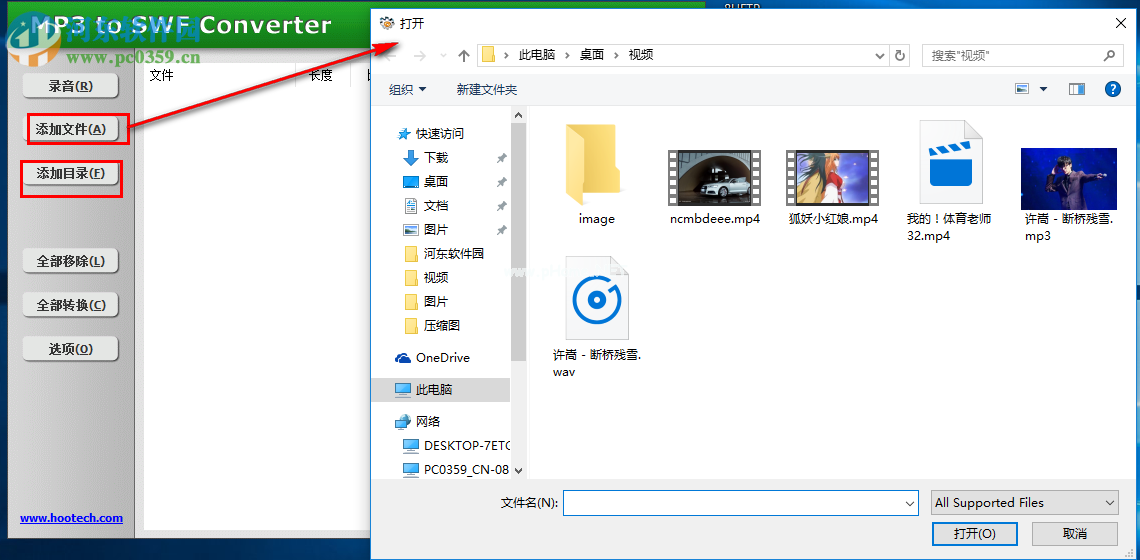Click 新建文件夹 new folder
1140x560 pixels.
(x=486, y=89)
